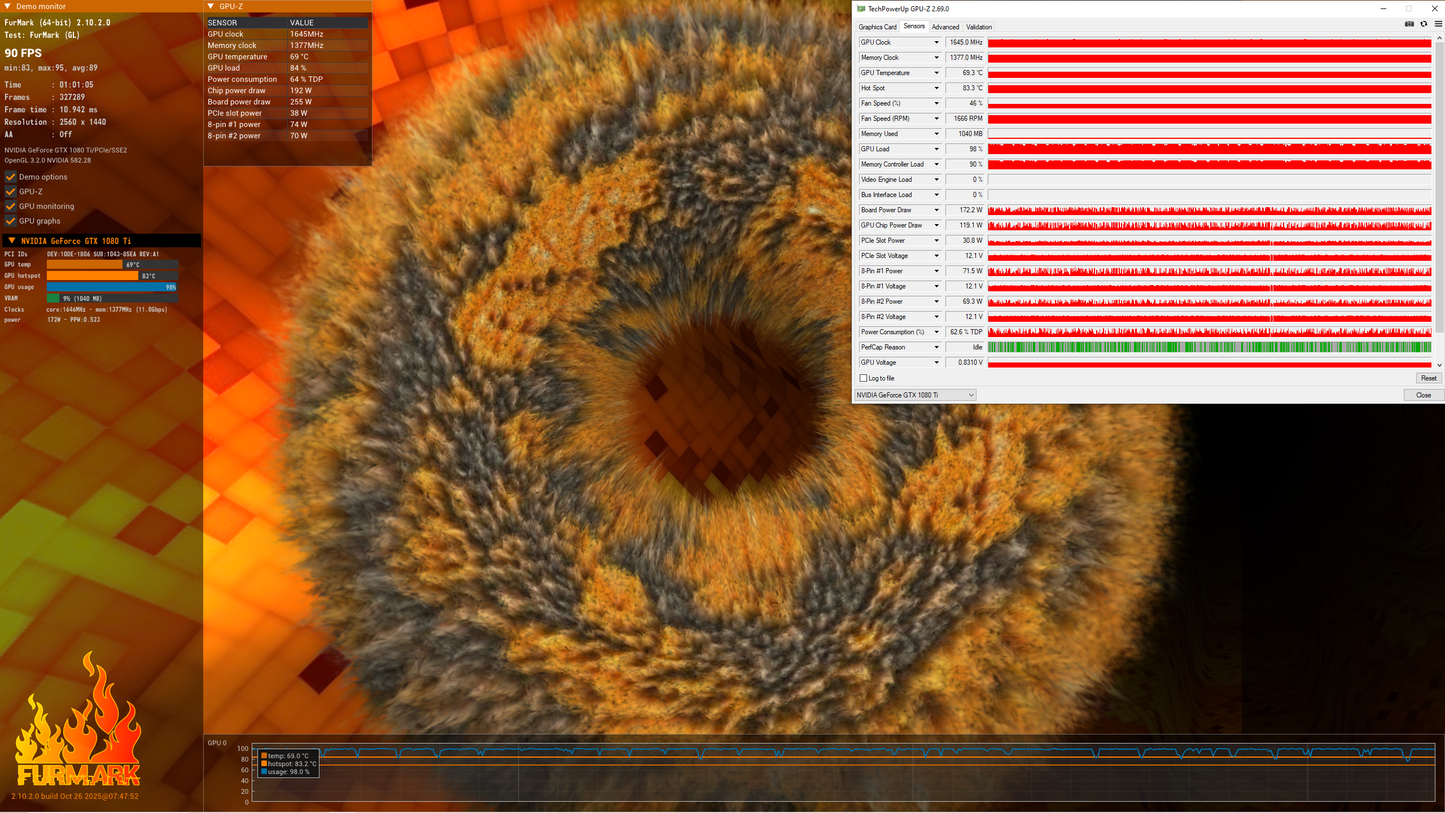
Task: Click the GPU-Z sensors scrollbar down arrow
Action: coord(1441,366)
